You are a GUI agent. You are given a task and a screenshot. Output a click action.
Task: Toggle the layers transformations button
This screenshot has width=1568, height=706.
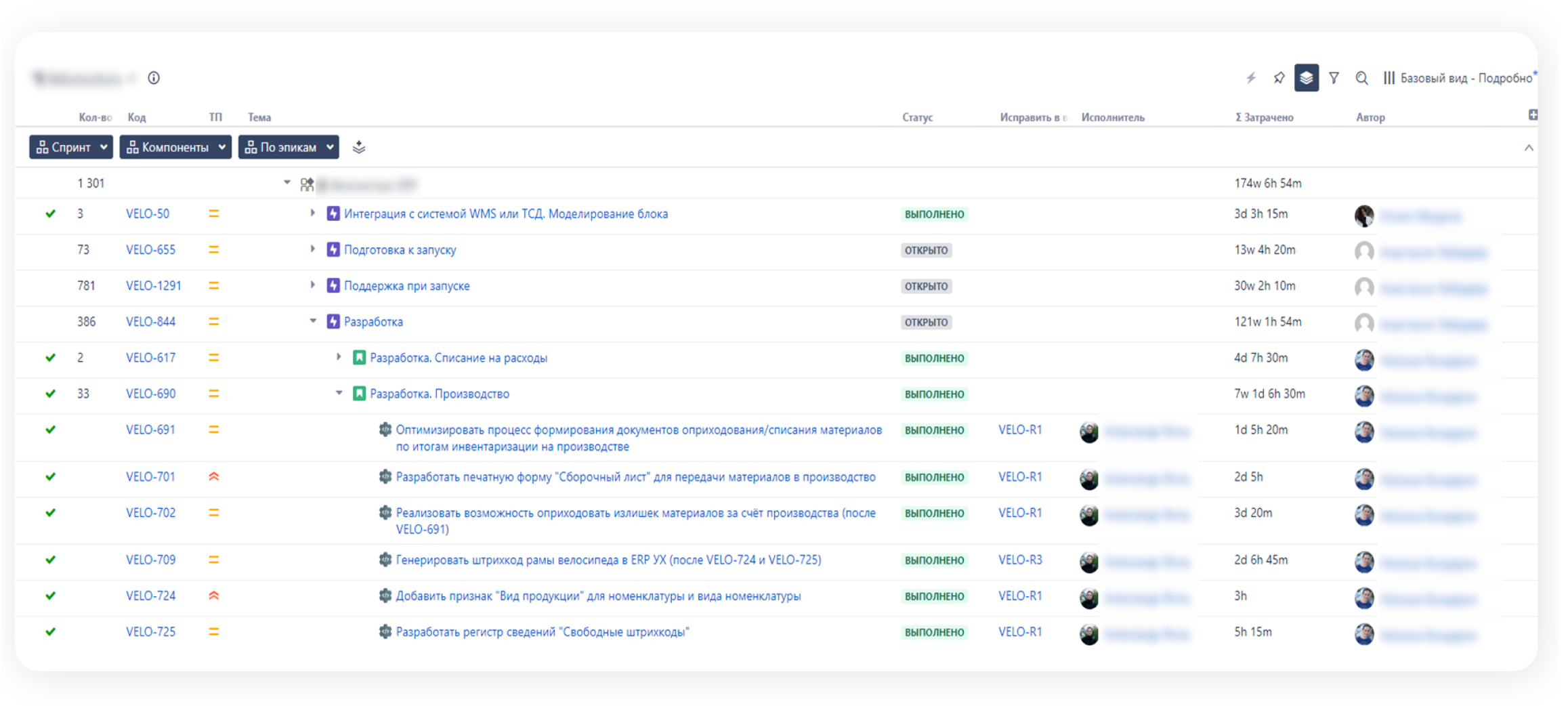(1306, 78)
